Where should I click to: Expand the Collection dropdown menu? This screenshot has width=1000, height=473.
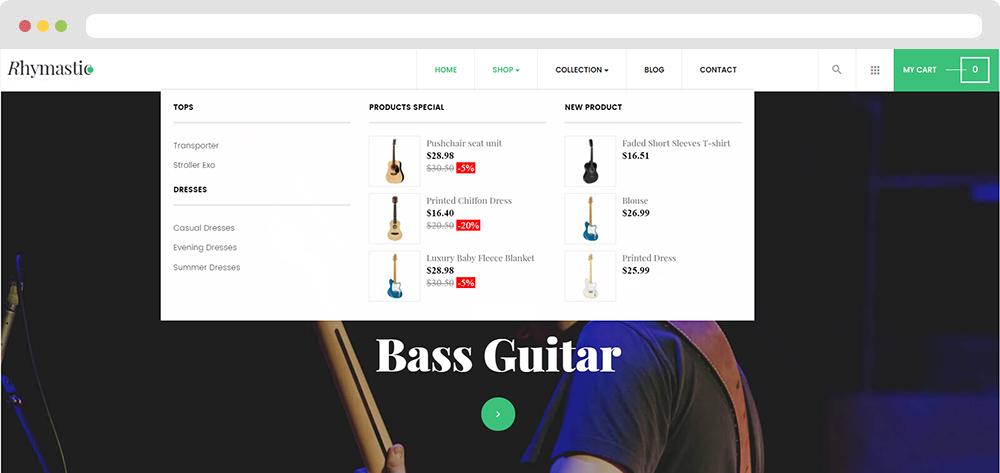pos(582,70)
